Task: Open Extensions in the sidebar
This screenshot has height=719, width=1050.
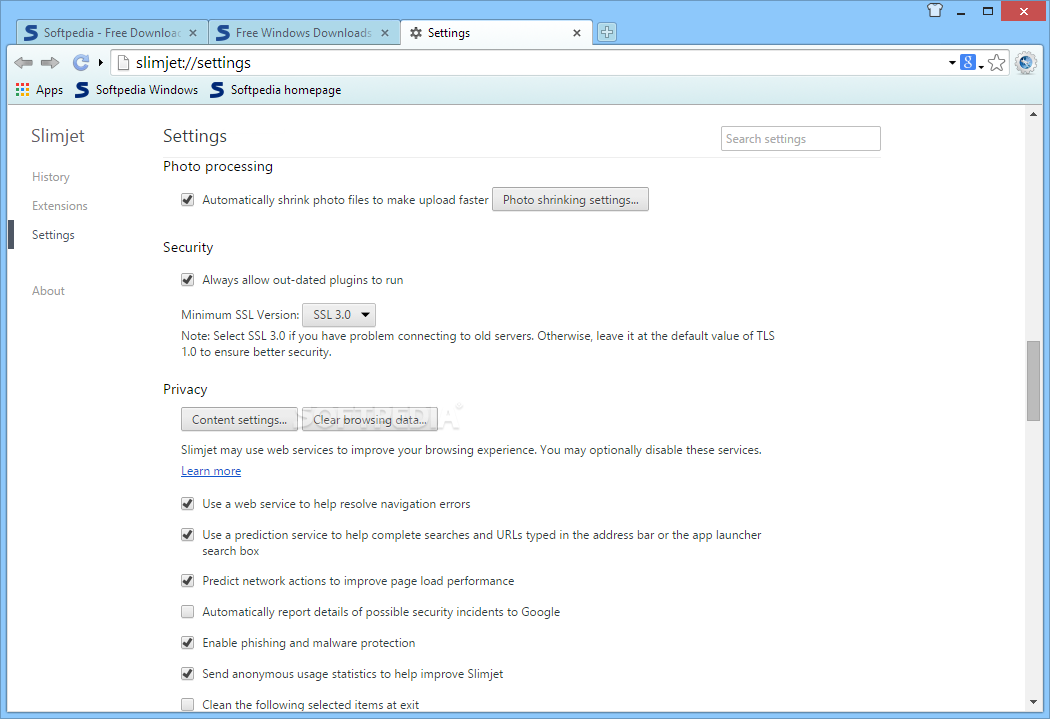Action: click(x=60, y=206)
